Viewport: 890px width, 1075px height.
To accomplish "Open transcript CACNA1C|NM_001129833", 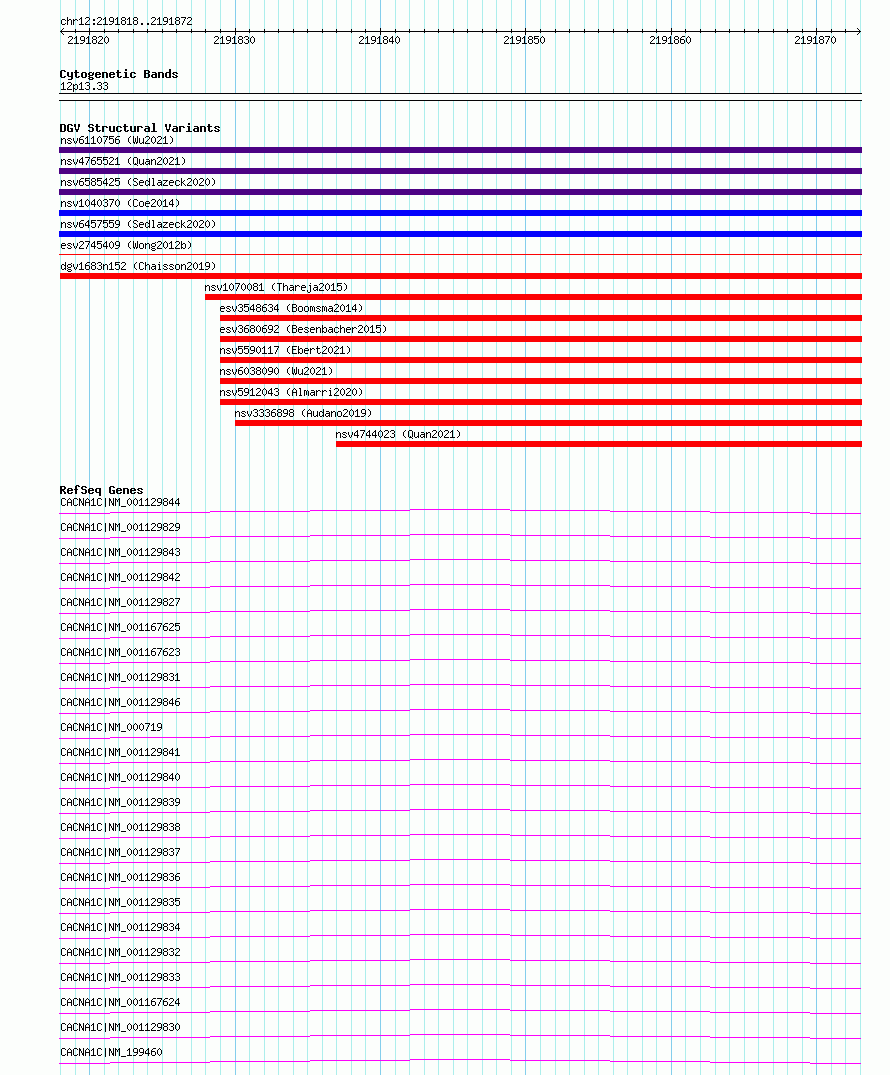I will 120,978.
